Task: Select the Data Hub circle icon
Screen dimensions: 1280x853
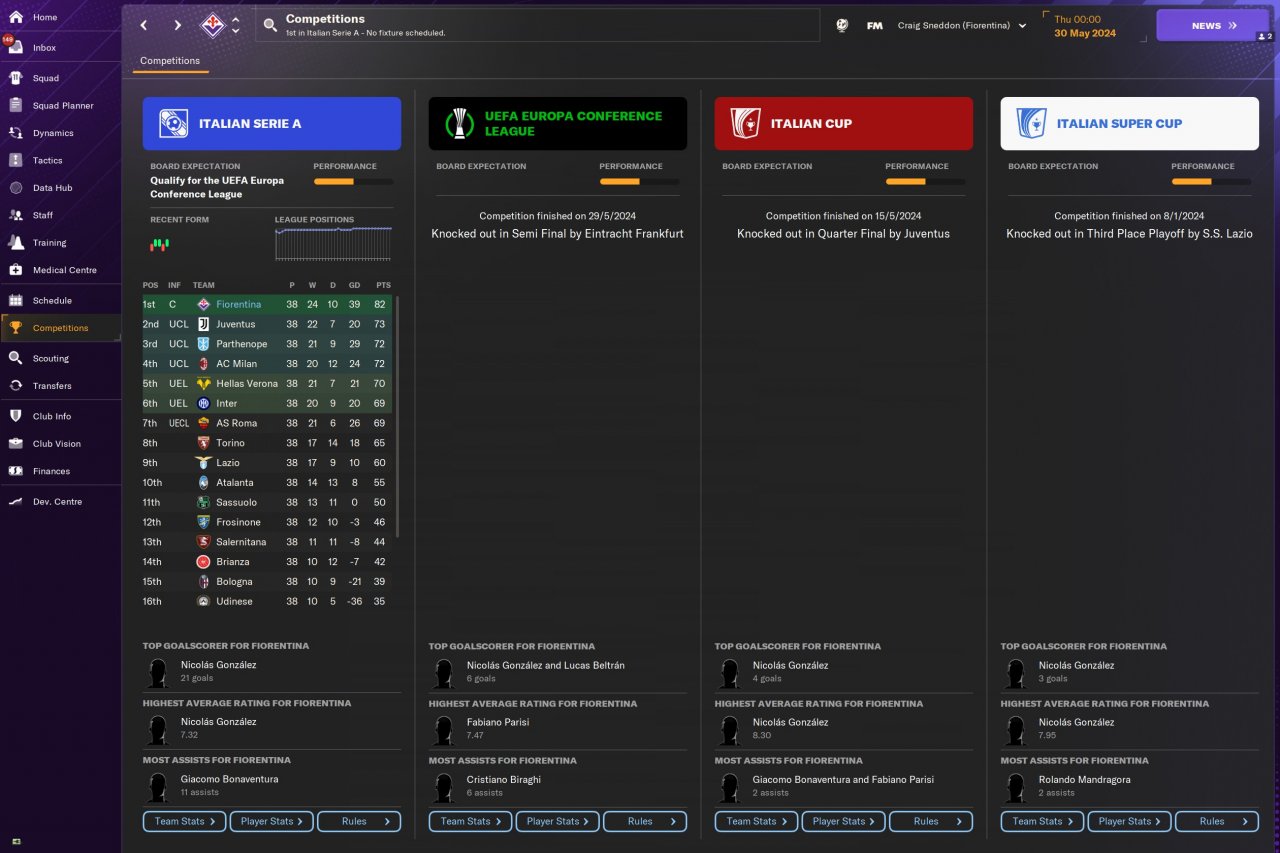Action: [x=15, y=188]
